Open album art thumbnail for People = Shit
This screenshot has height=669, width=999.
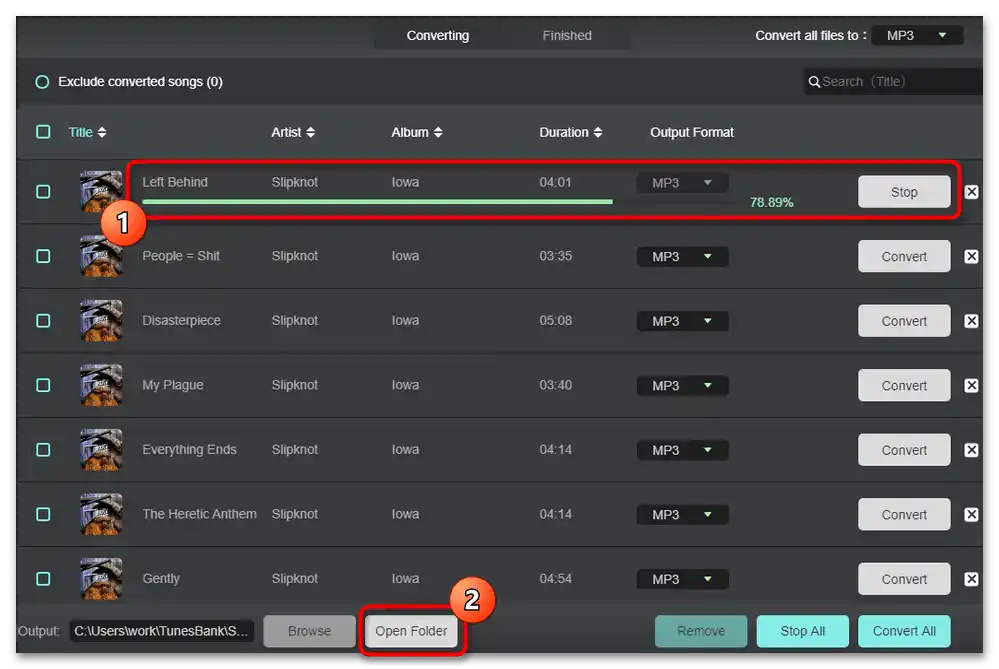101,256
